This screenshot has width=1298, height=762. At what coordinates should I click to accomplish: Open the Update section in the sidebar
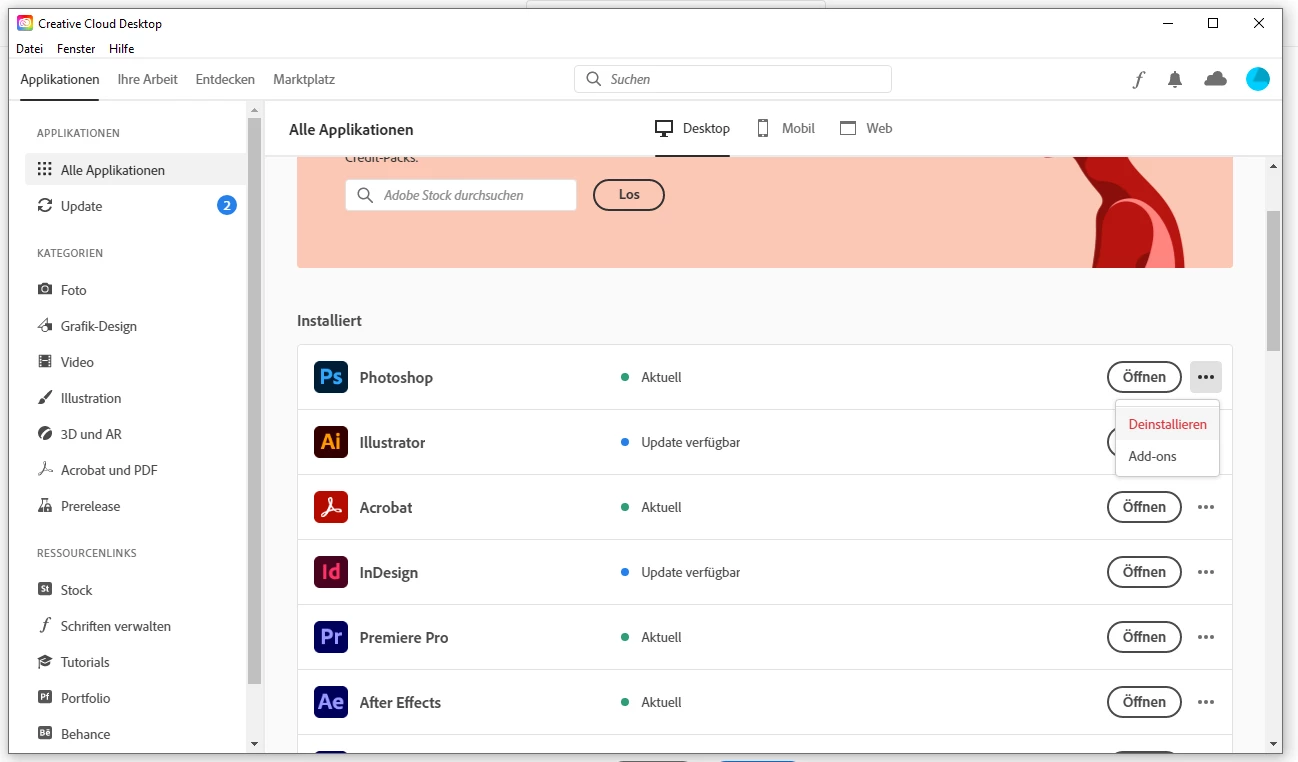click(x=135, y=206)
